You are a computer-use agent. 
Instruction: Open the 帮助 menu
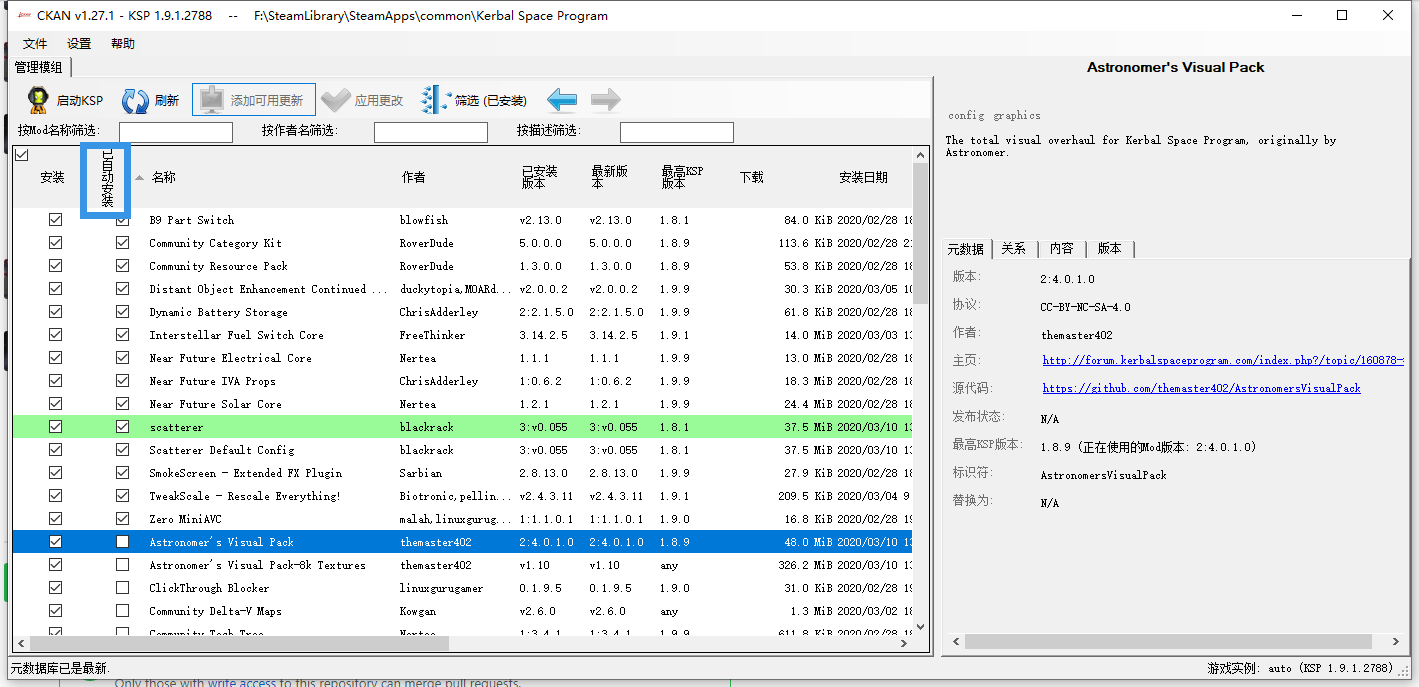click(x=123, y=44)
